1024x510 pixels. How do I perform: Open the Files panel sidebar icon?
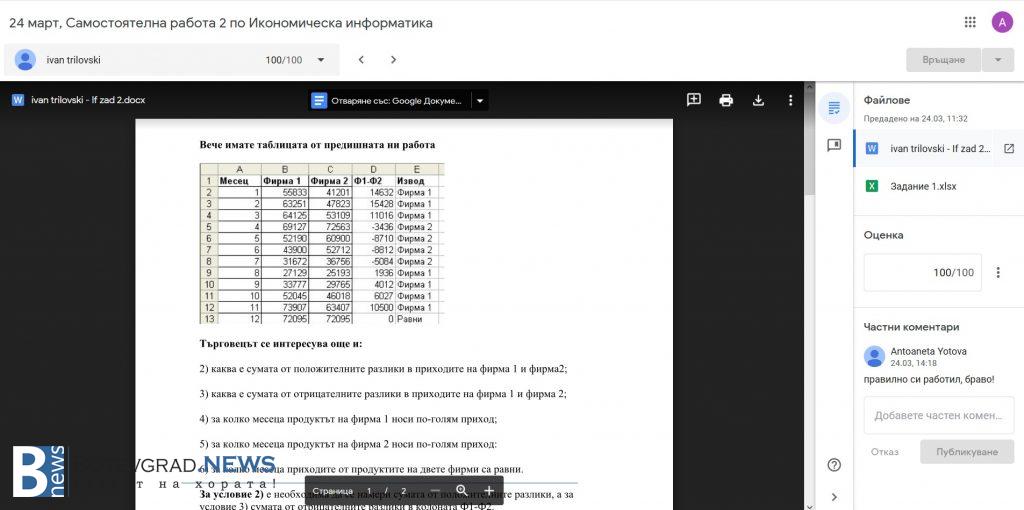point(834,108)
